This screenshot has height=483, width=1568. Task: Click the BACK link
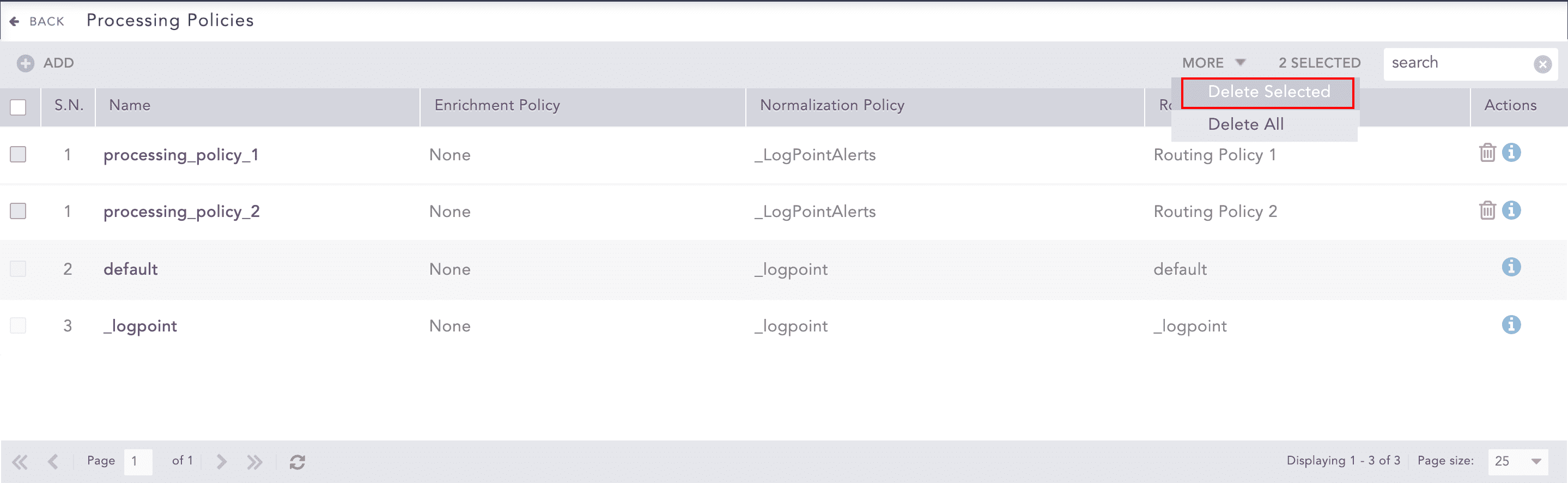tap(46, 21)
